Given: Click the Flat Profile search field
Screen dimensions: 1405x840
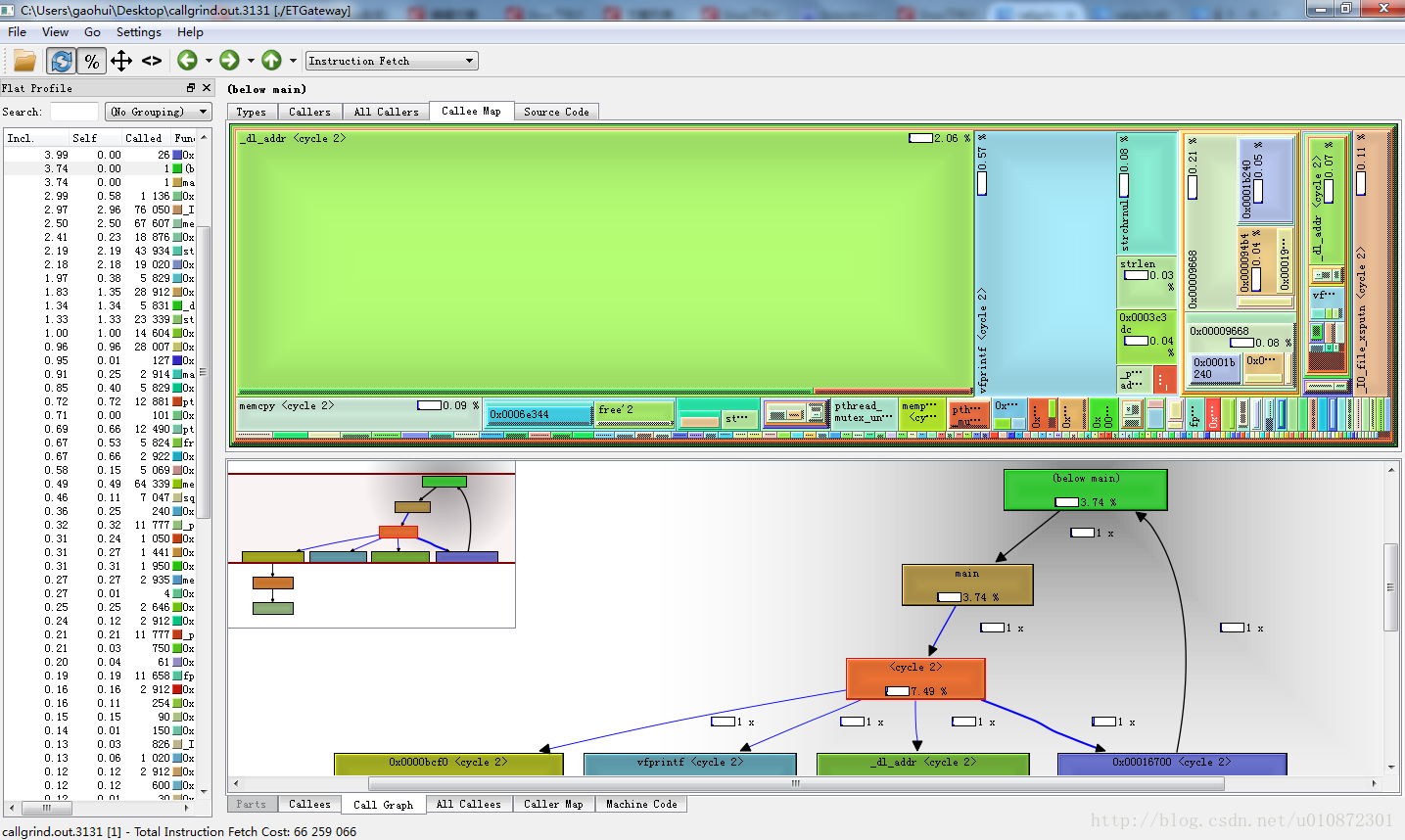Looking at the screenshot, I should 73,112.
